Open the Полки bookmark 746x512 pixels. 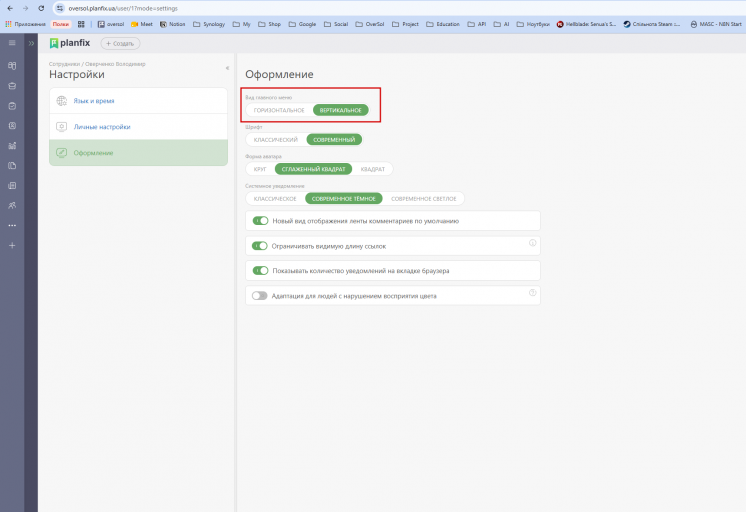(61, 24)
